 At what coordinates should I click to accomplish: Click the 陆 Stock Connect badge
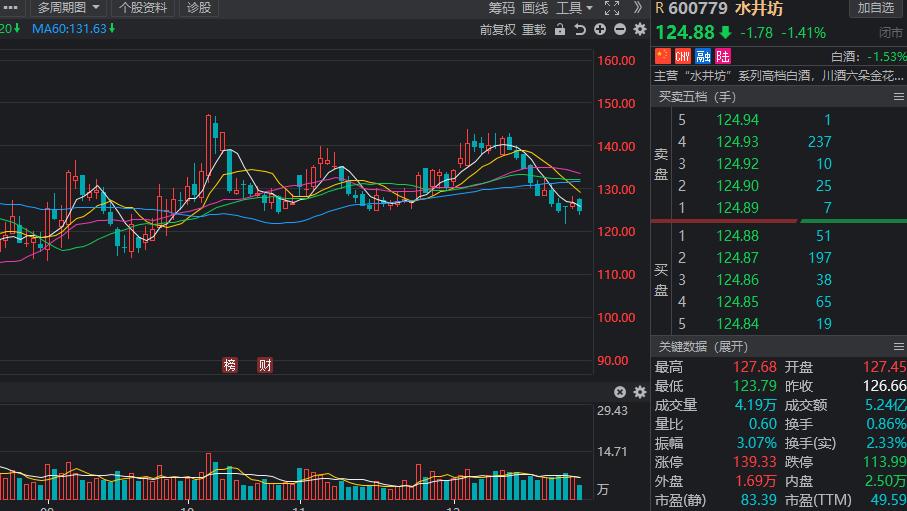click(723, 56)
